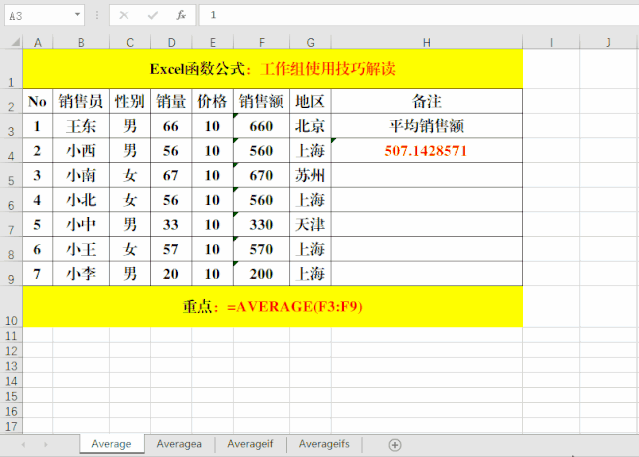This screenshot has width=639, height=457.
Task: Click the three-dot handle beside Name Box
Action: (x=97, y=15)
